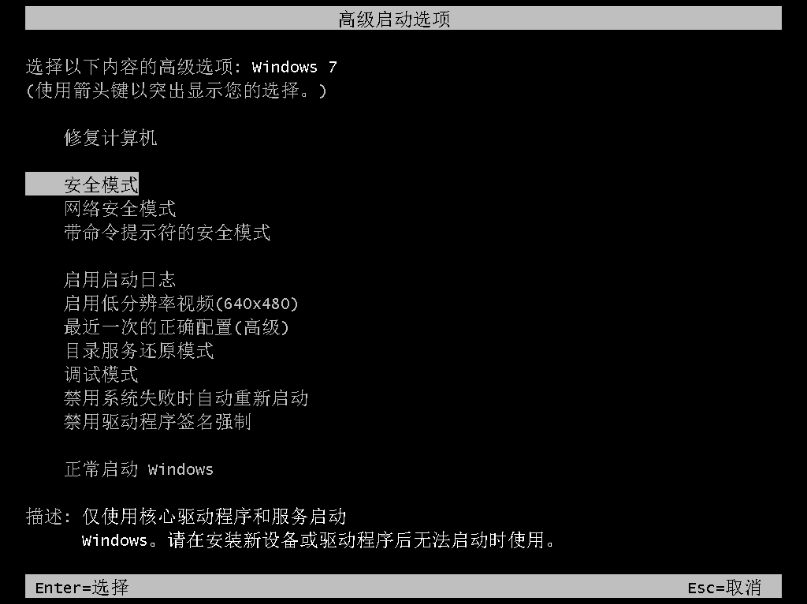The image size is (807, 604).
Task: Select 禁用驱动程序签名强制
Action: (x=157, y=422)
